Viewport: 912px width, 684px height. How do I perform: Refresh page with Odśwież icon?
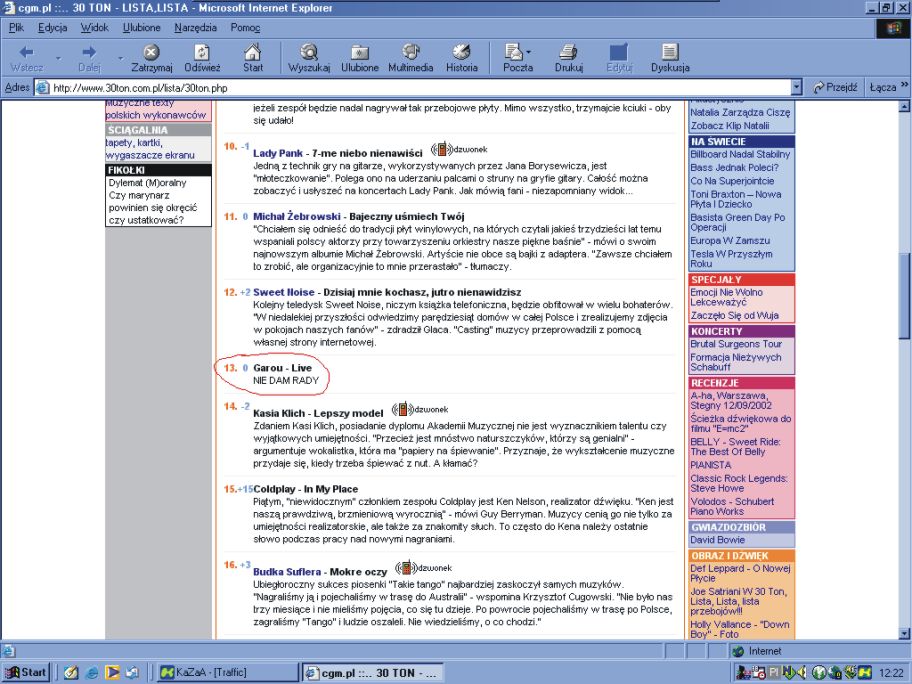point(202,52)
